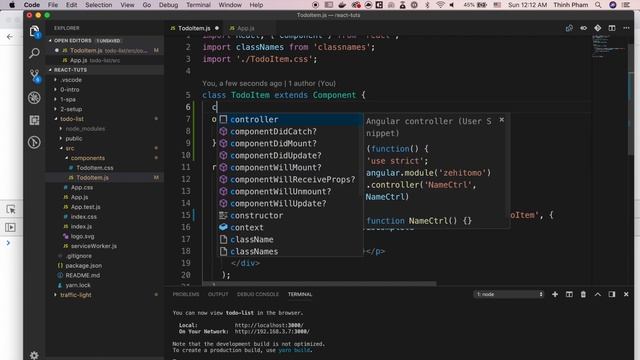The height and width of the screenshot is (360, 640).
Task: Toggle file blame eye icon
Action: coord(583,28)
